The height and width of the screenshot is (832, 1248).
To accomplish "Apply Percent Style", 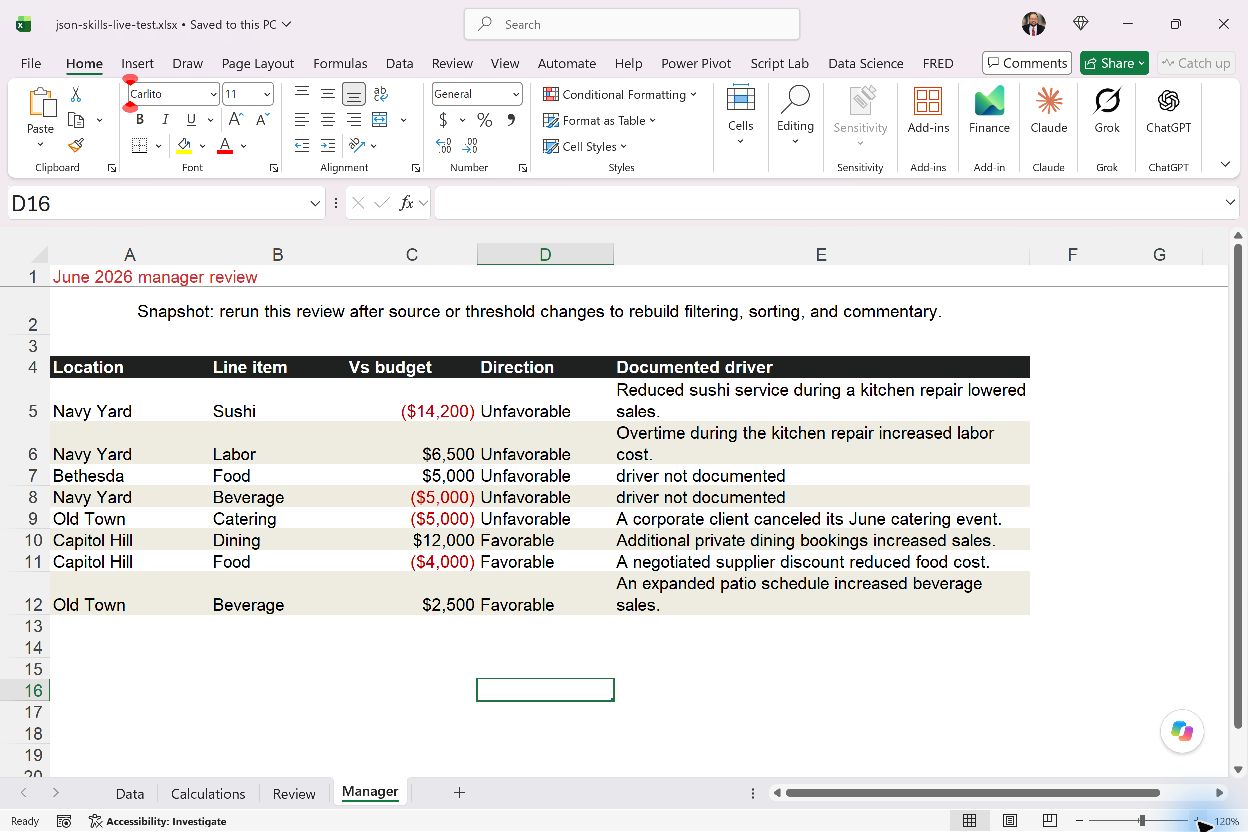I will click(485, 120).
